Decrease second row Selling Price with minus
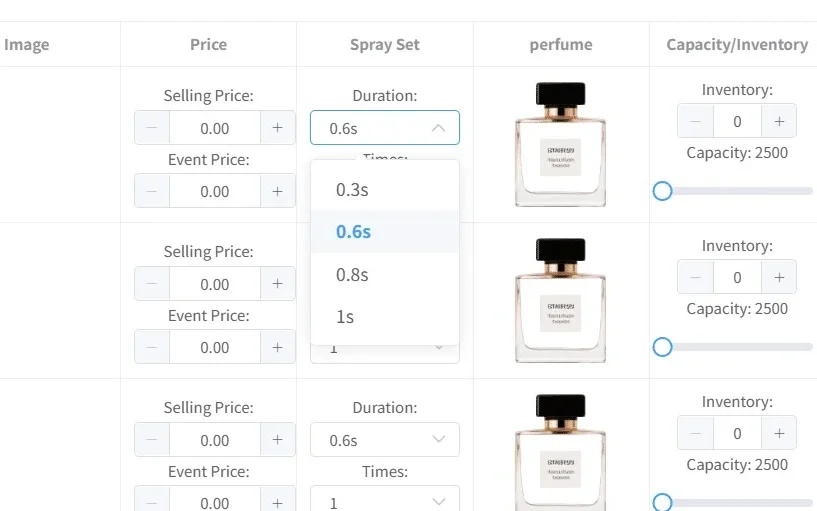 point(152,284)
